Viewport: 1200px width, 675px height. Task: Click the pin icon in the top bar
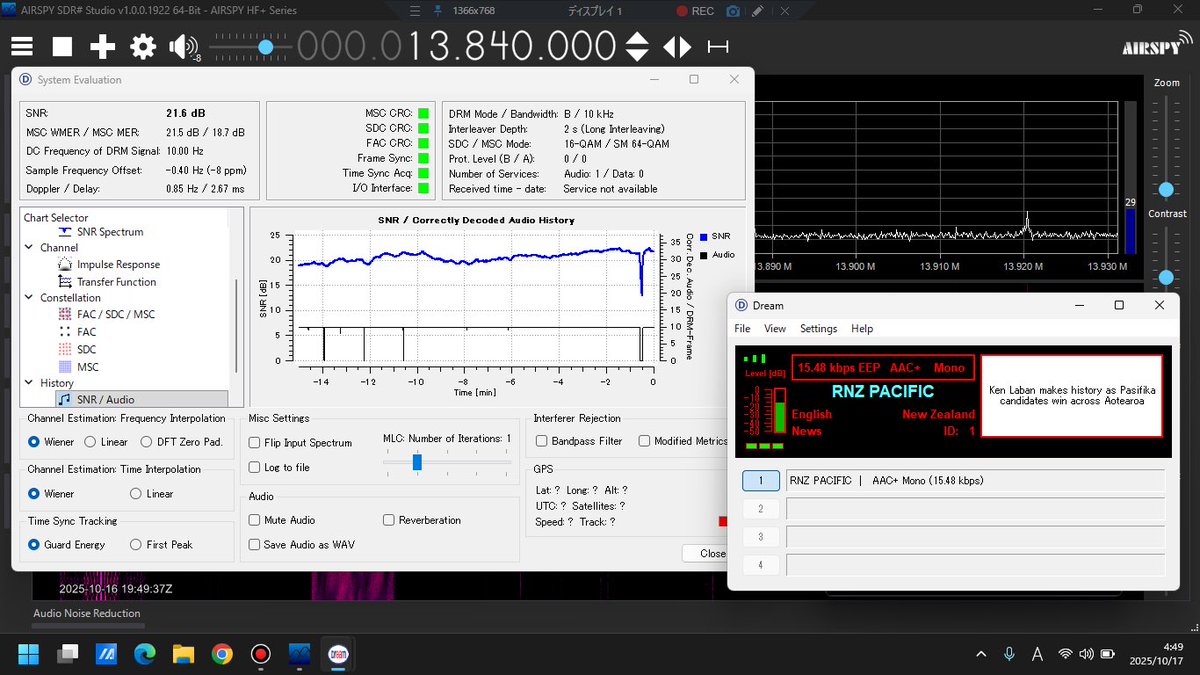point(437,11)
